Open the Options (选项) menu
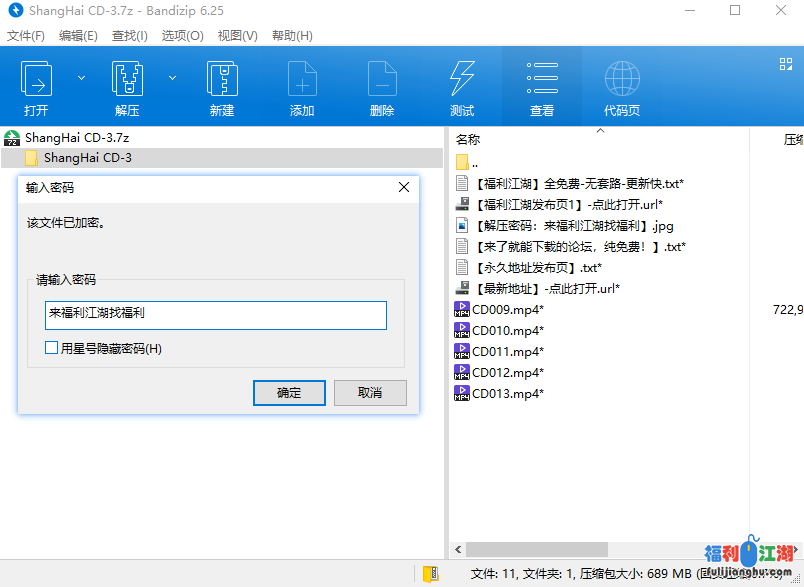This screenshot has width=804, height=587. [182, 35]
